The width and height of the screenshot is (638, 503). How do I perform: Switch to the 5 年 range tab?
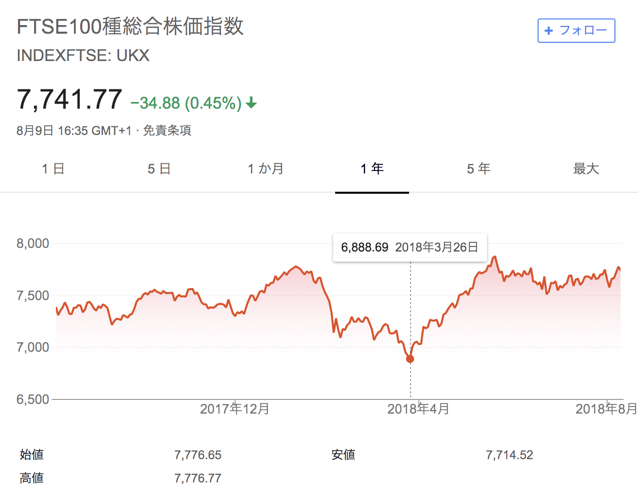(478, 168)
